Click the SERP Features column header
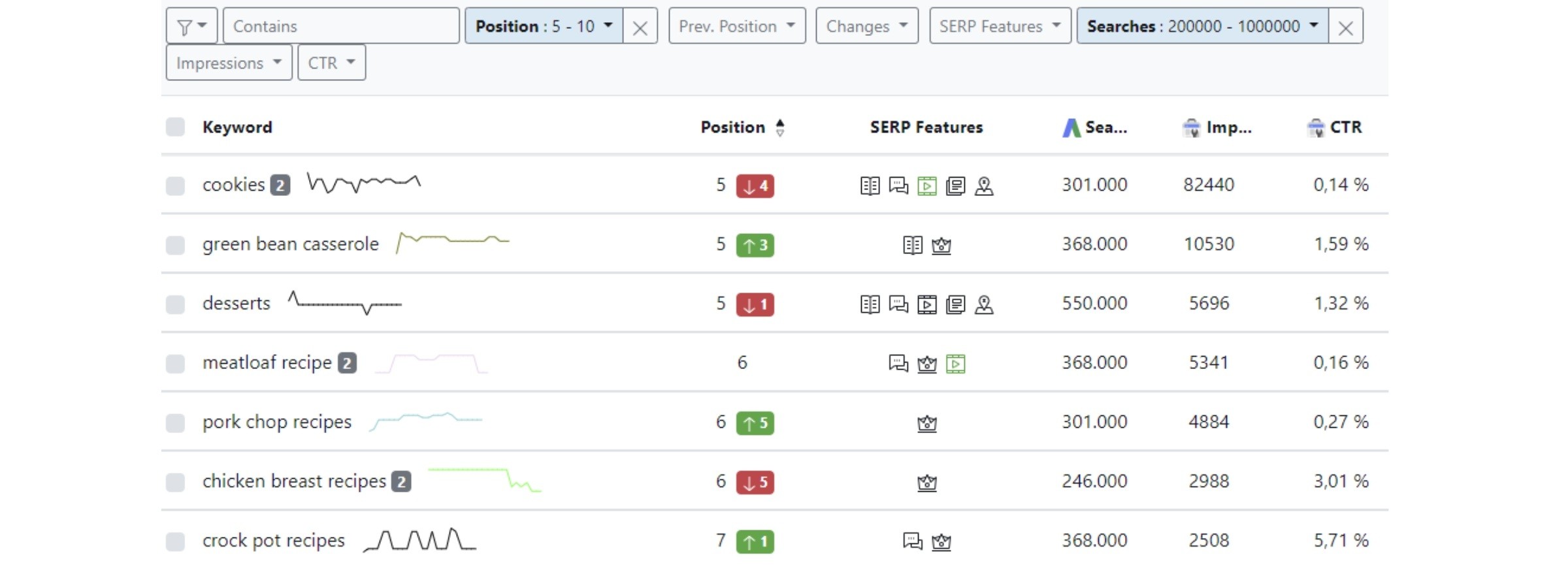The width and height of the screenshot is (1568, 578). tap(926, 127)
